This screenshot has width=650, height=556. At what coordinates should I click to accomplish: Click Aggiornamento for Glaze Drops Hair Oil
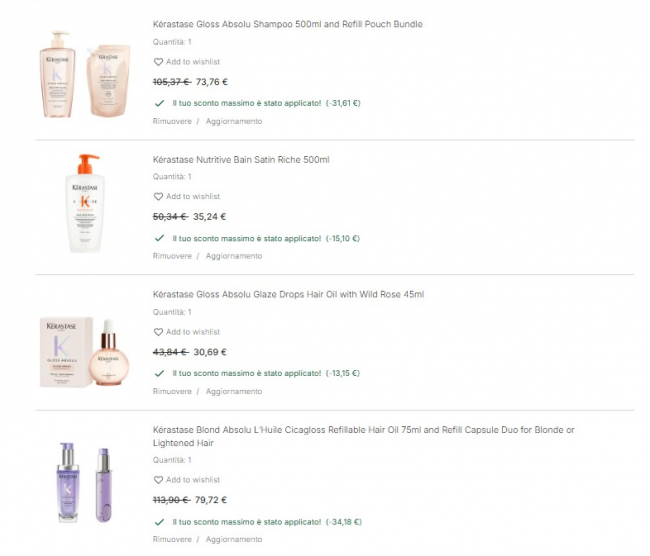234,391
